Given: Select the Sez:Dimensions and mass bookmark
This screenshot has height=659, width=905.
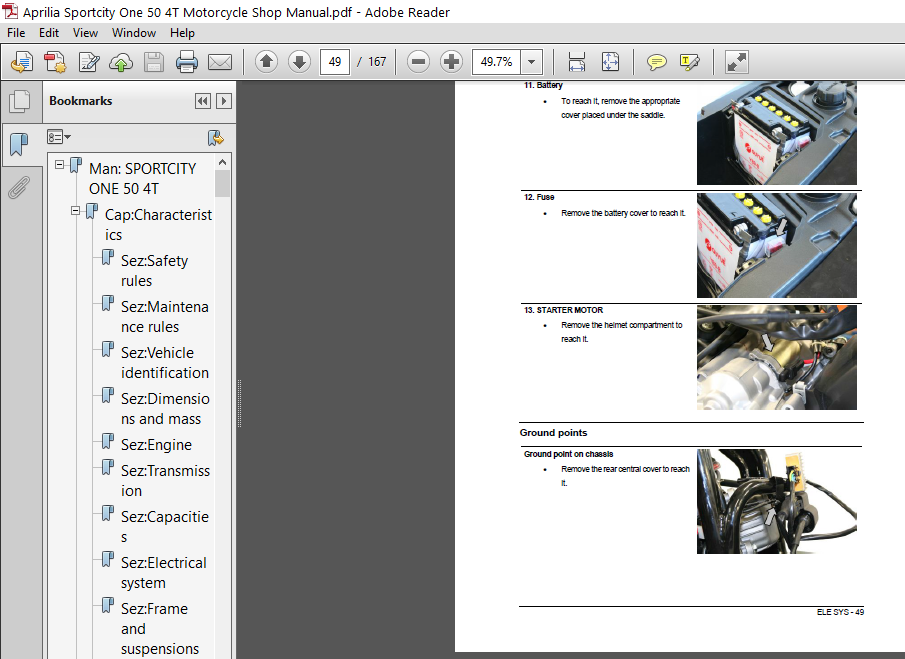Looking at the screenshot, I should (165, 409).
